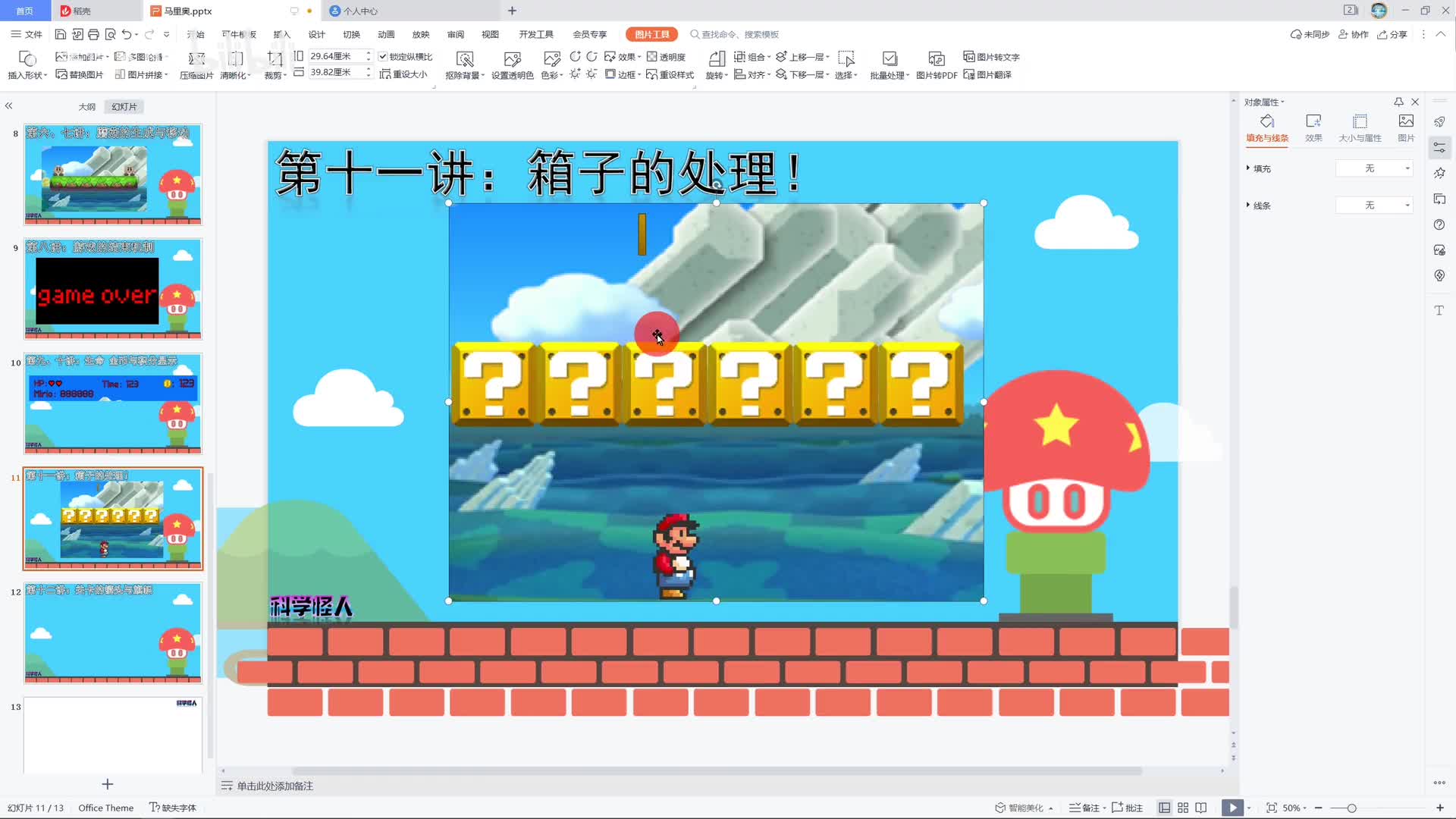The image size is (1456, 819).
Task: Click fit-slide-to-window icon in status bar
Action: [x=1272, y=808]
